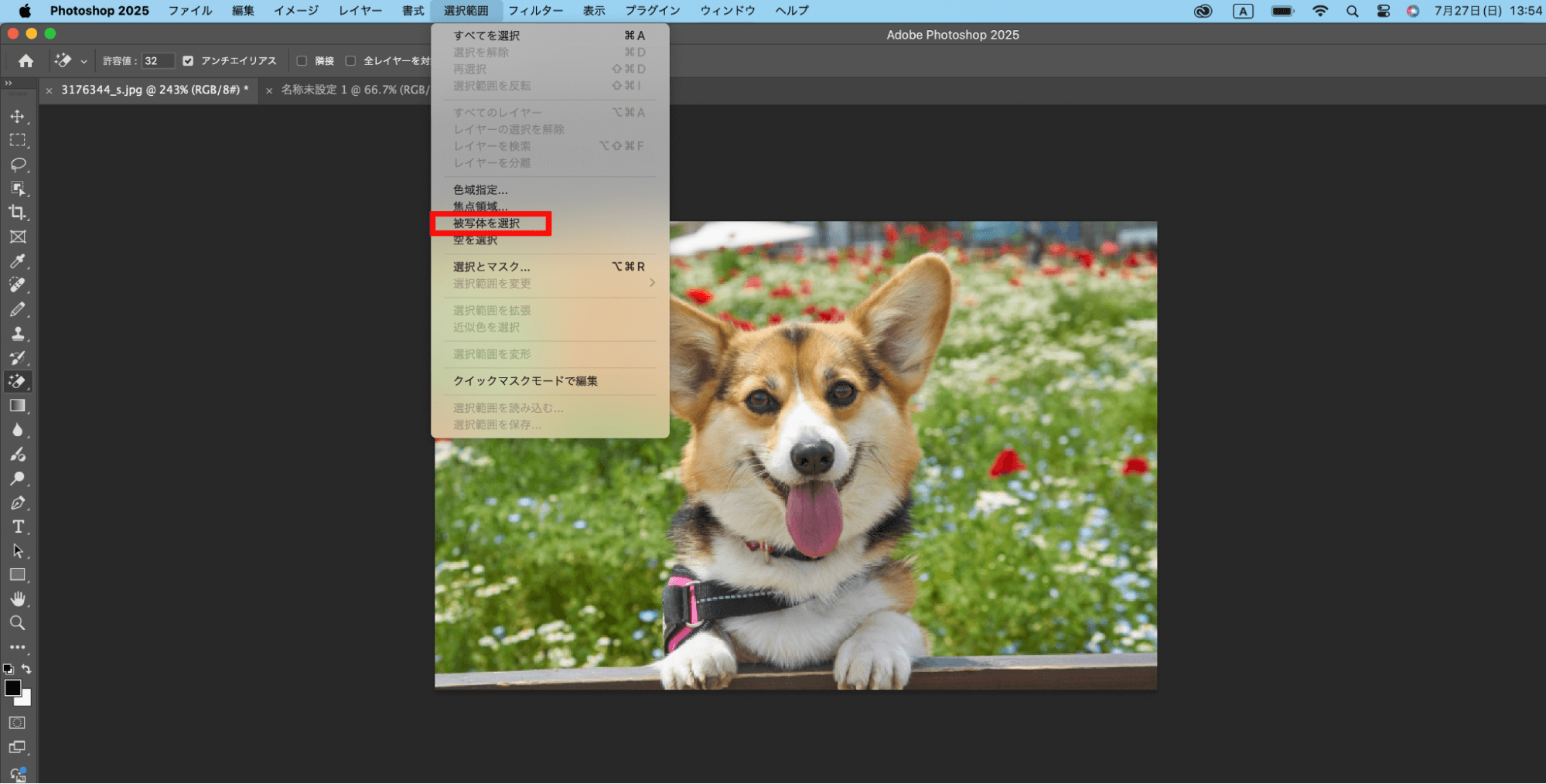Choose 被写体を選択 menu entry
This screenshot has width=1546, height=784.
coord(549,223)
